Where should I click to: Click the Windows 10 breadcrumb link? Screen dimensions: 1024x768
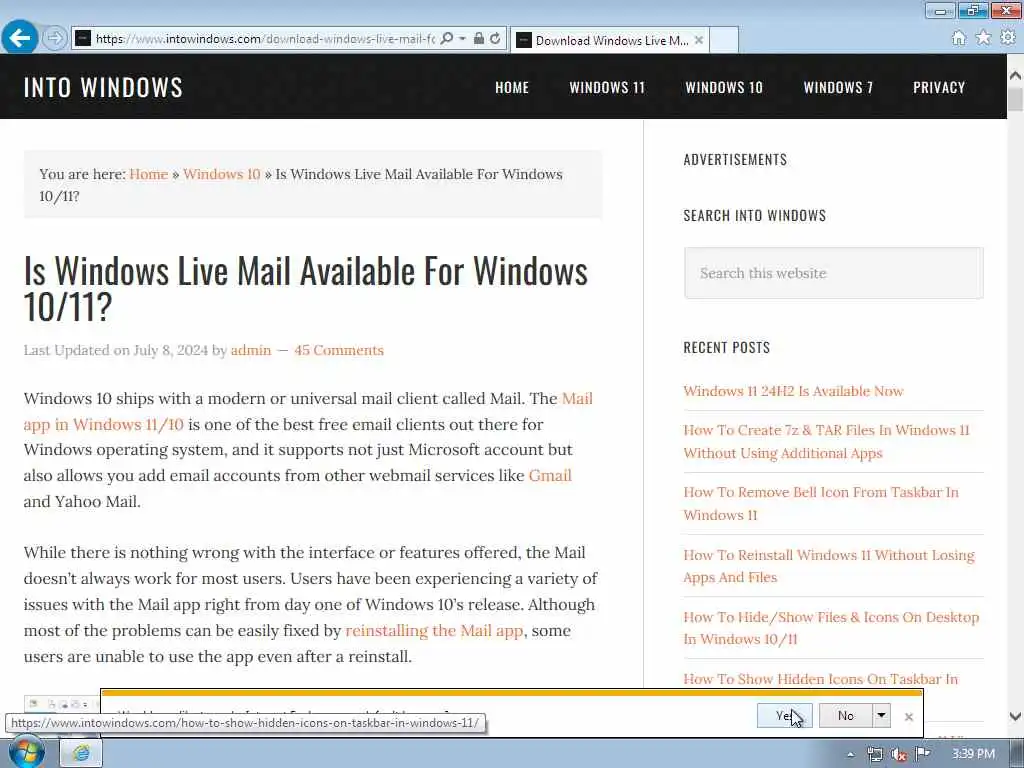[x=221, y=174]
